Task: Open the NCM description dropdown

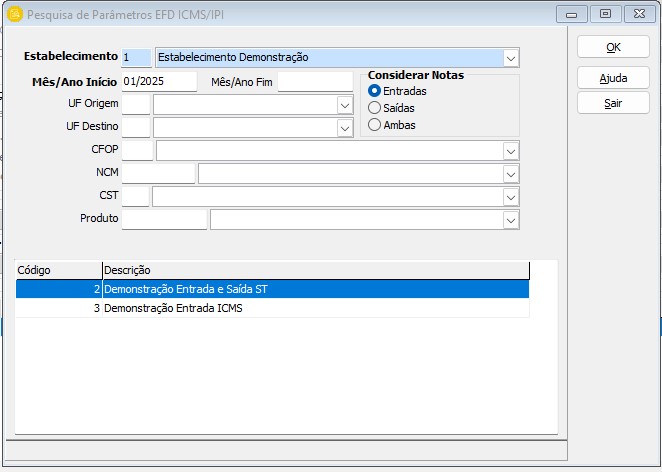Action: (x=510, y=173)
